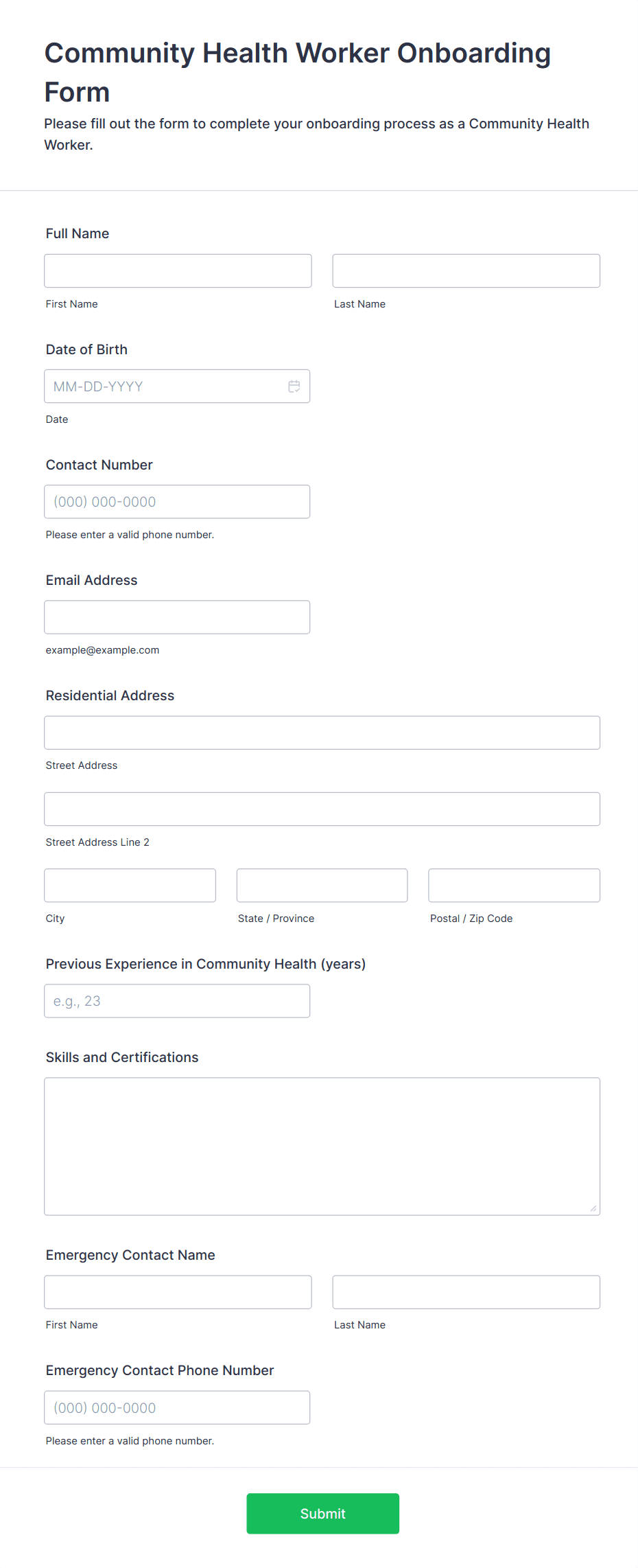Open the Date of Birth calendar picker icon
Image resolution: width=638 pixels, height=1568 pixels.
pyautogui.click(x=294, y=387)
